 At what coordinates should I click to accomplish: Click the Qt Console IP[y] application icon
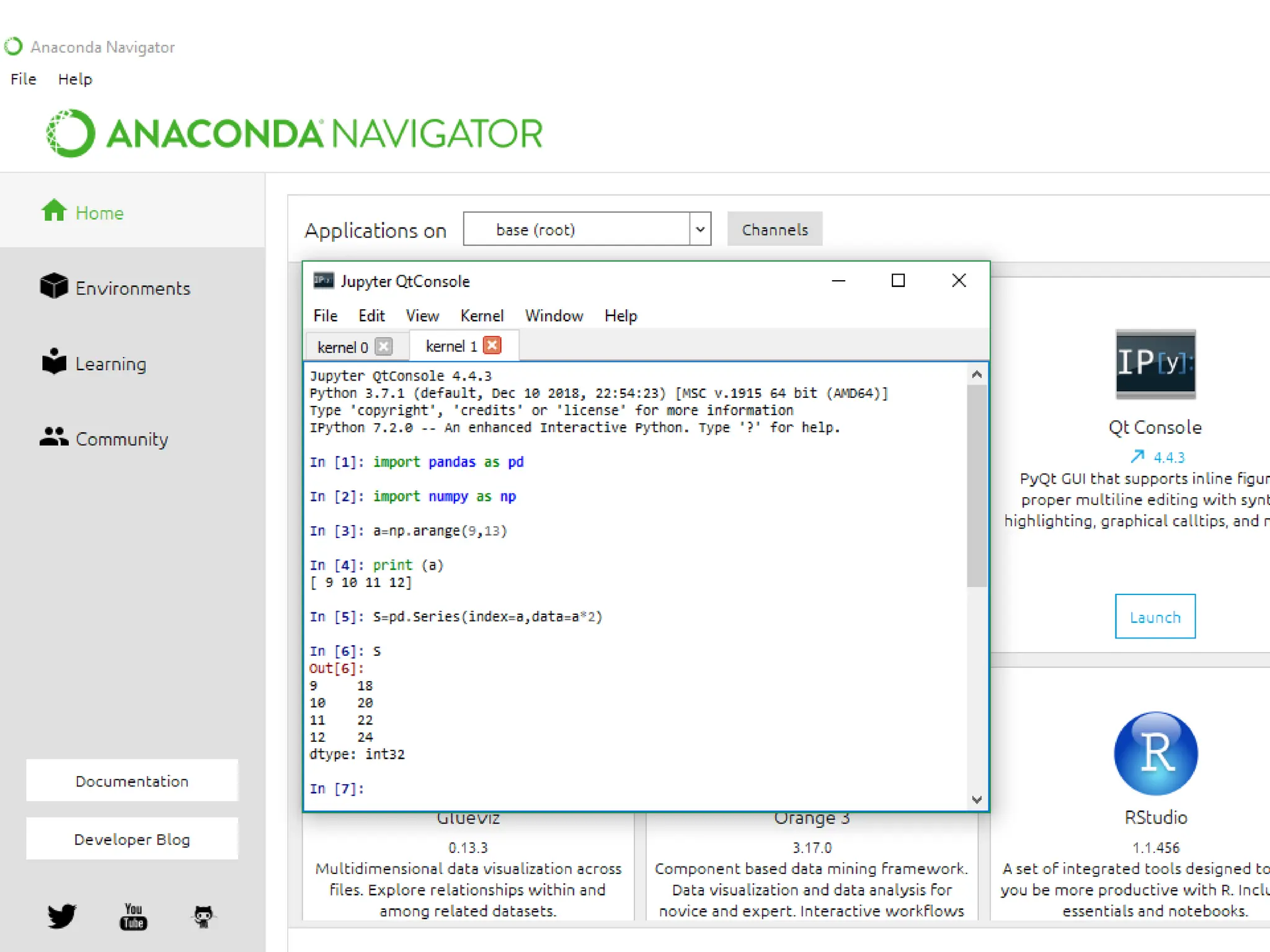point(1155,364)
